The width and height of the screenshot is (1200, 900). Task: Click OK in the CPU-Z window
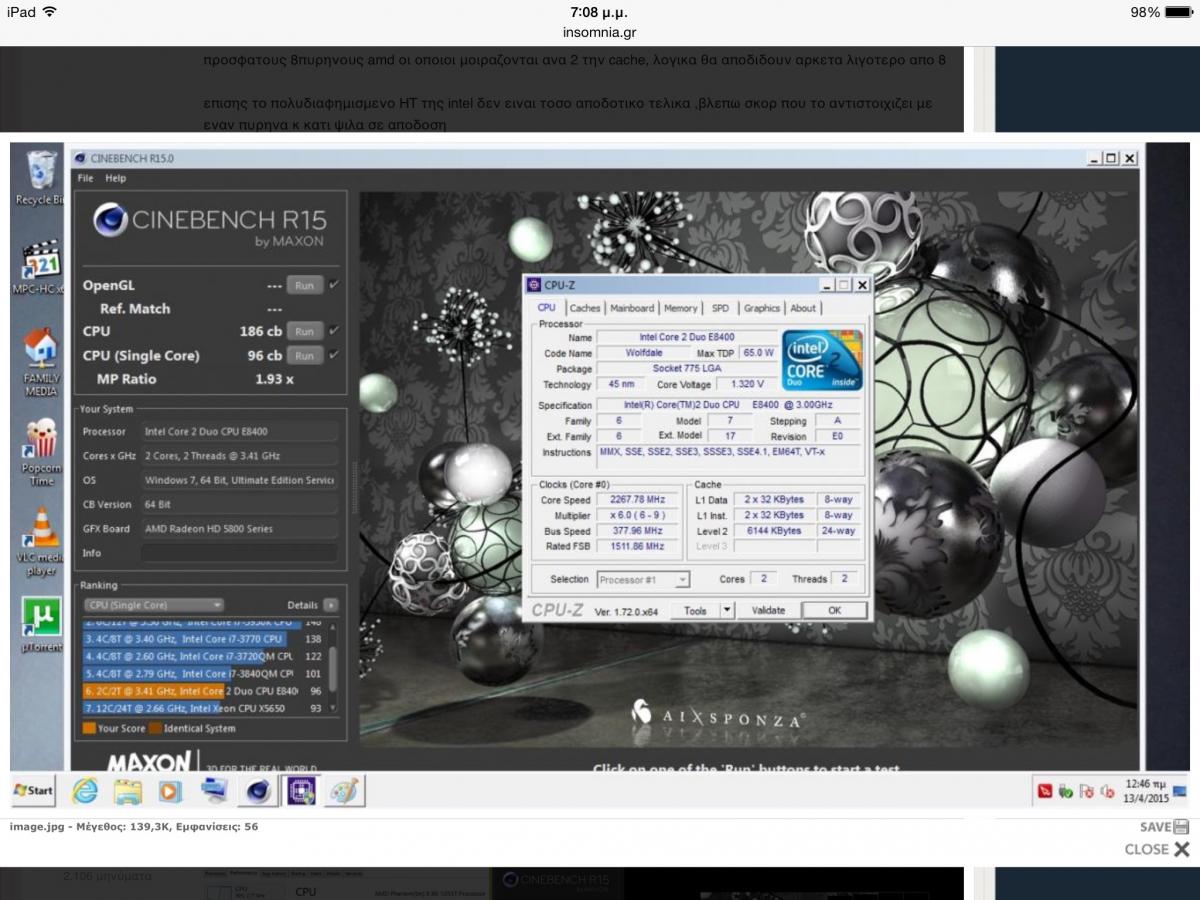pos(834,610)
